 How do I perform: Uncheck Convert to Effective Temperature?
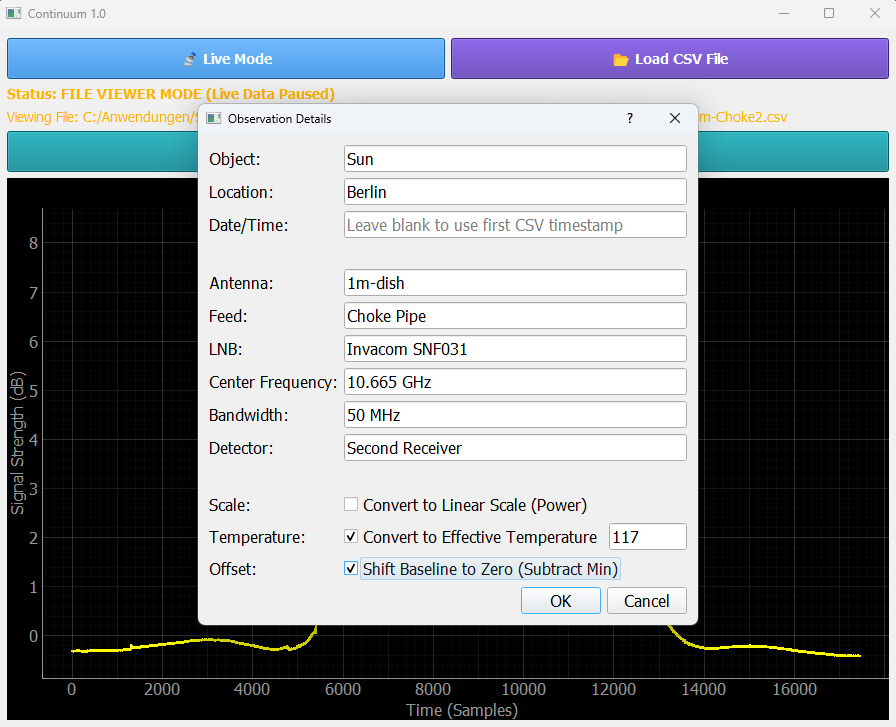(351, 537)
